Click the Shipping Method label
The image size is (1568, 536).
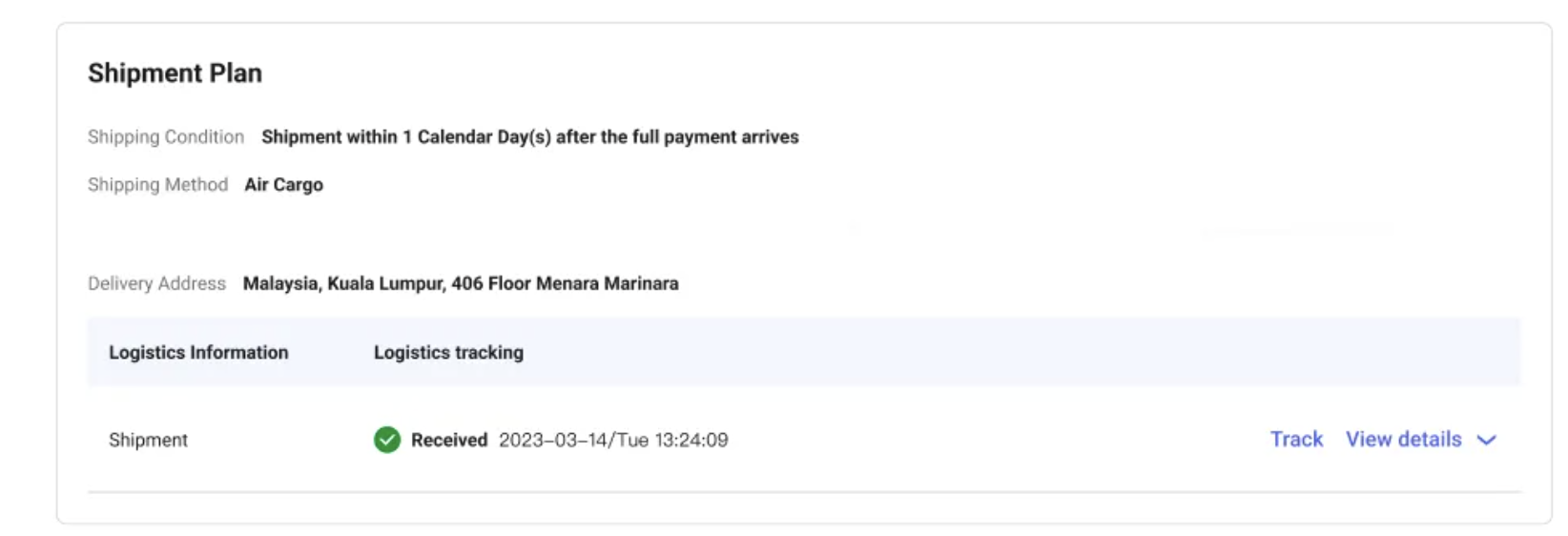157,185
